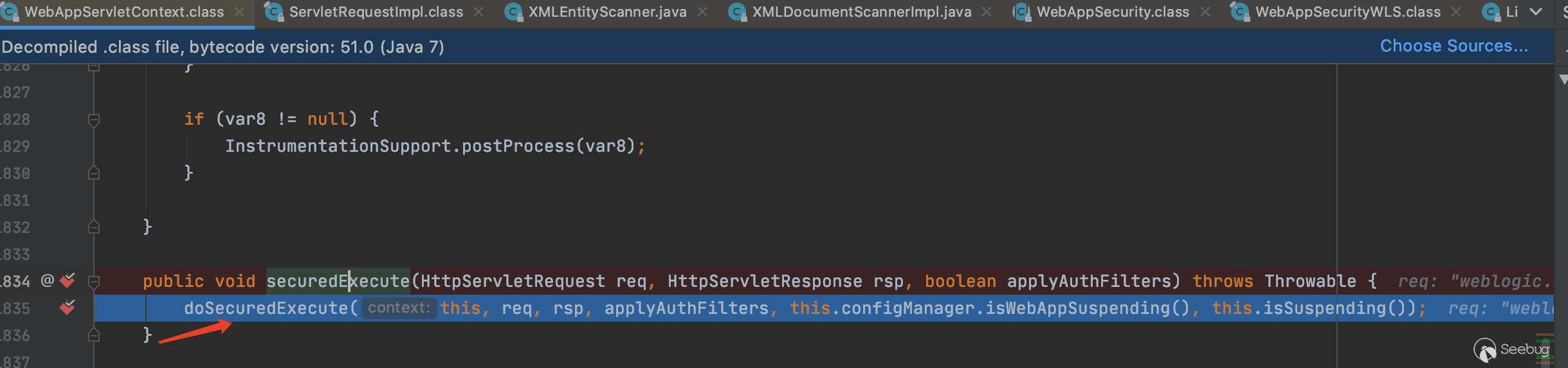Collapse the securedExecute method fold marker

click(94, 281)
